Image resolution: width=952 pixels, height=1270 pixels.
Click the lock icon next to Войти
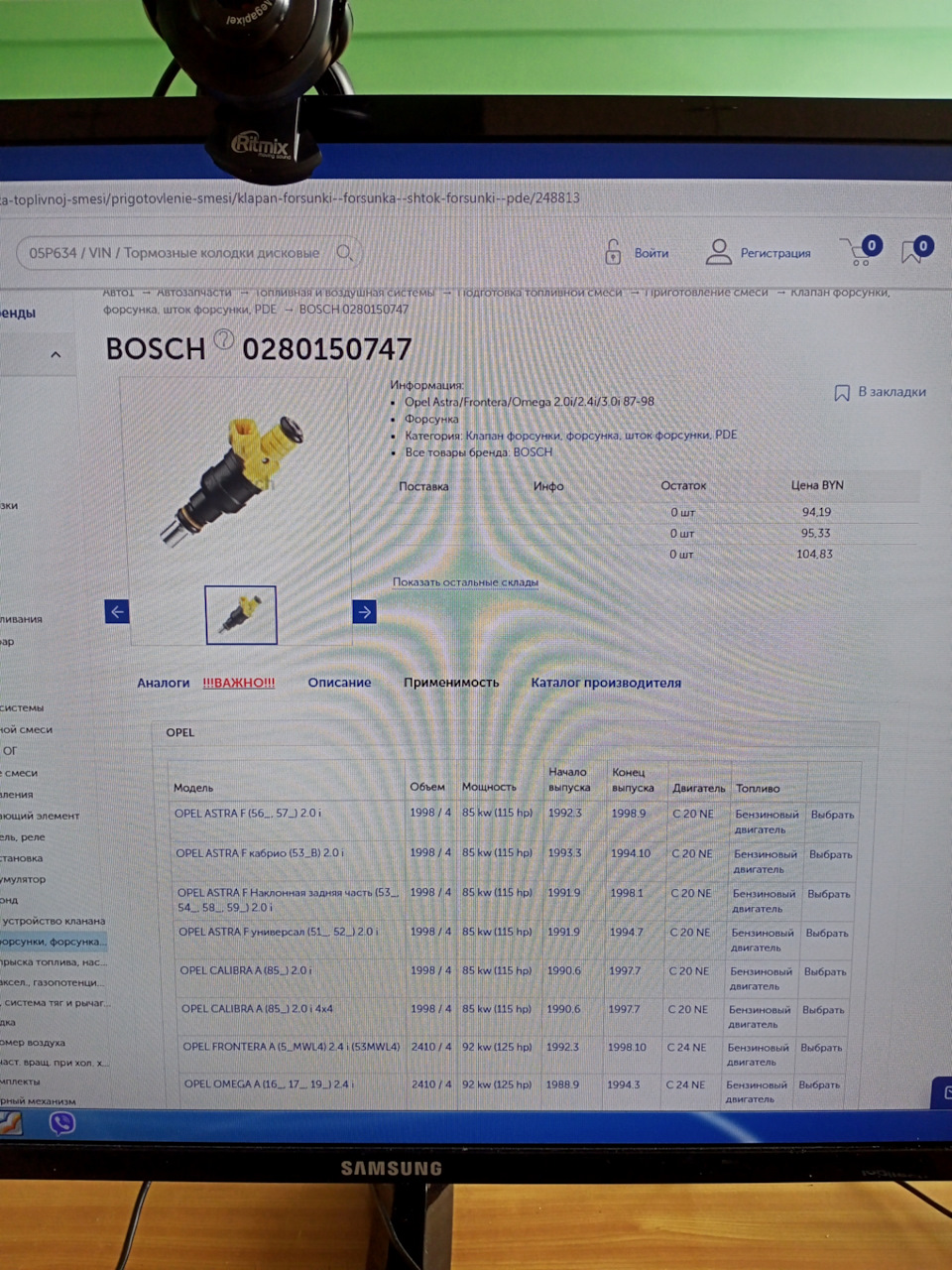coord(612,252)
